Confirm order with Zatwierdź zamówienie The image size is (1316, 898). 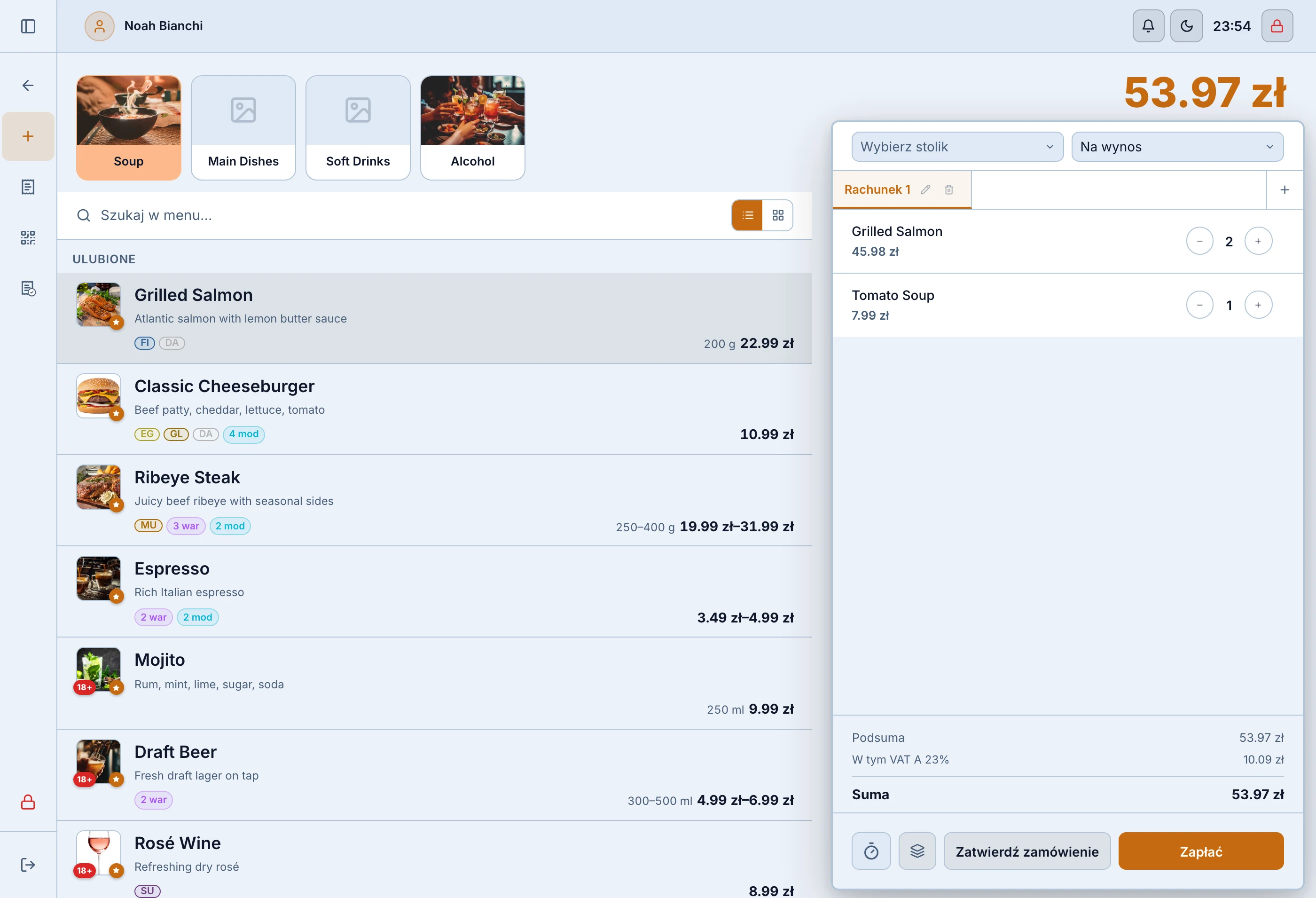[x=1026, y=851]
